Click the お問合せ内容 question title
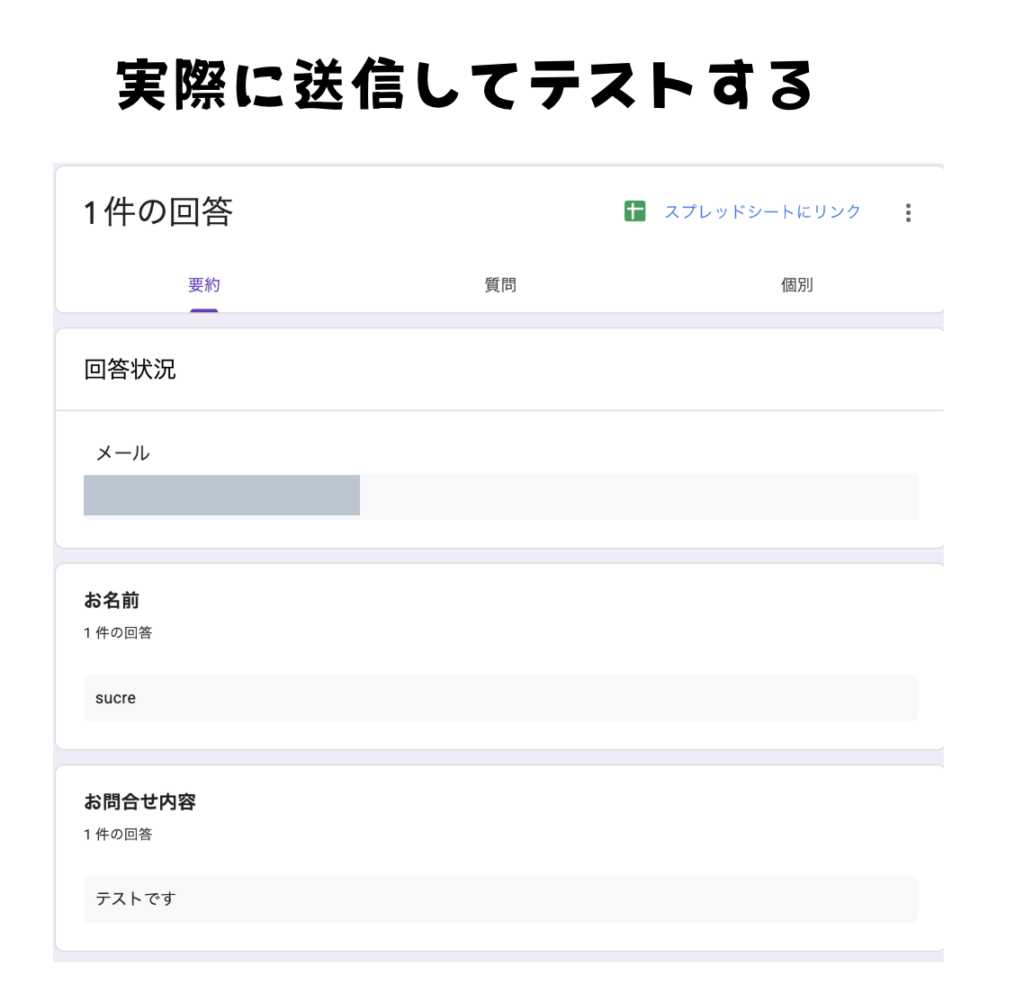1024x993 pixels. [x=139, y=802]
